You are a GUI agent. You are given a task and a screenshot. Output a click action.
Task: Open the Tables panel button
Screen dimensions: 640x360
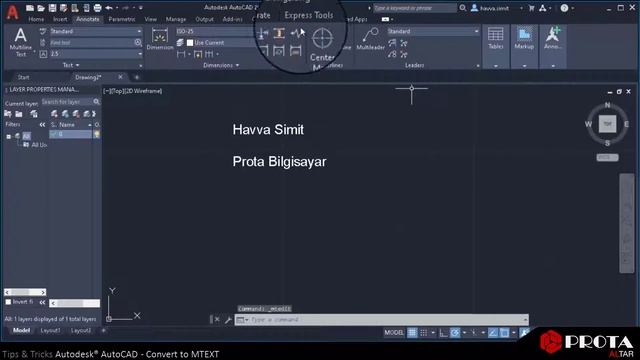(496, 39)
